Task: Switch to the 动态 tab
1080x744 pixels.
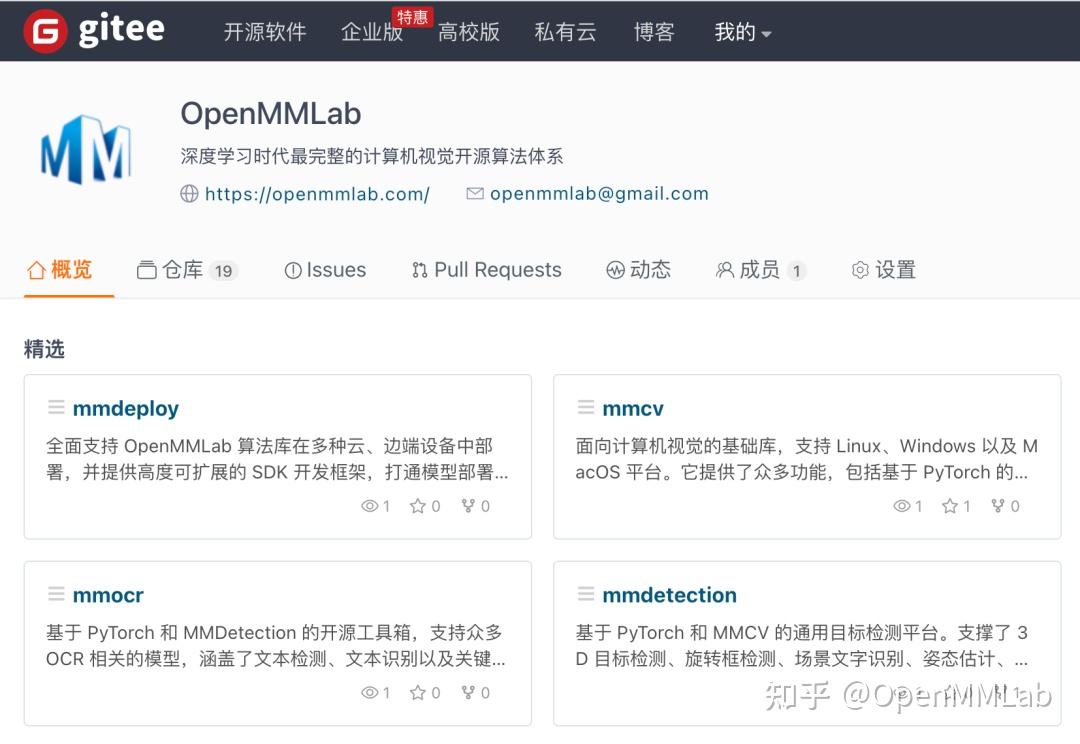Action: [x=638, y=270]
